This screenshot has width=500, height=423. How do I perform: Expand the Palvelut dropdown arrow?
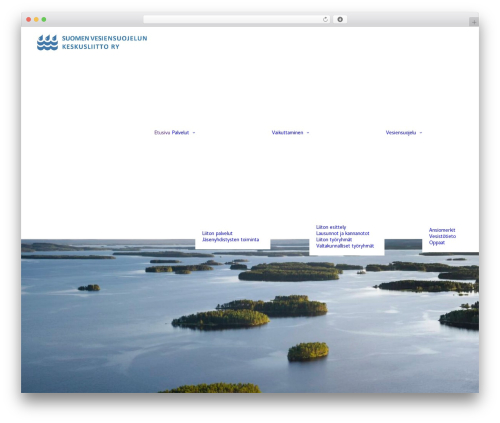pos(194,133)
